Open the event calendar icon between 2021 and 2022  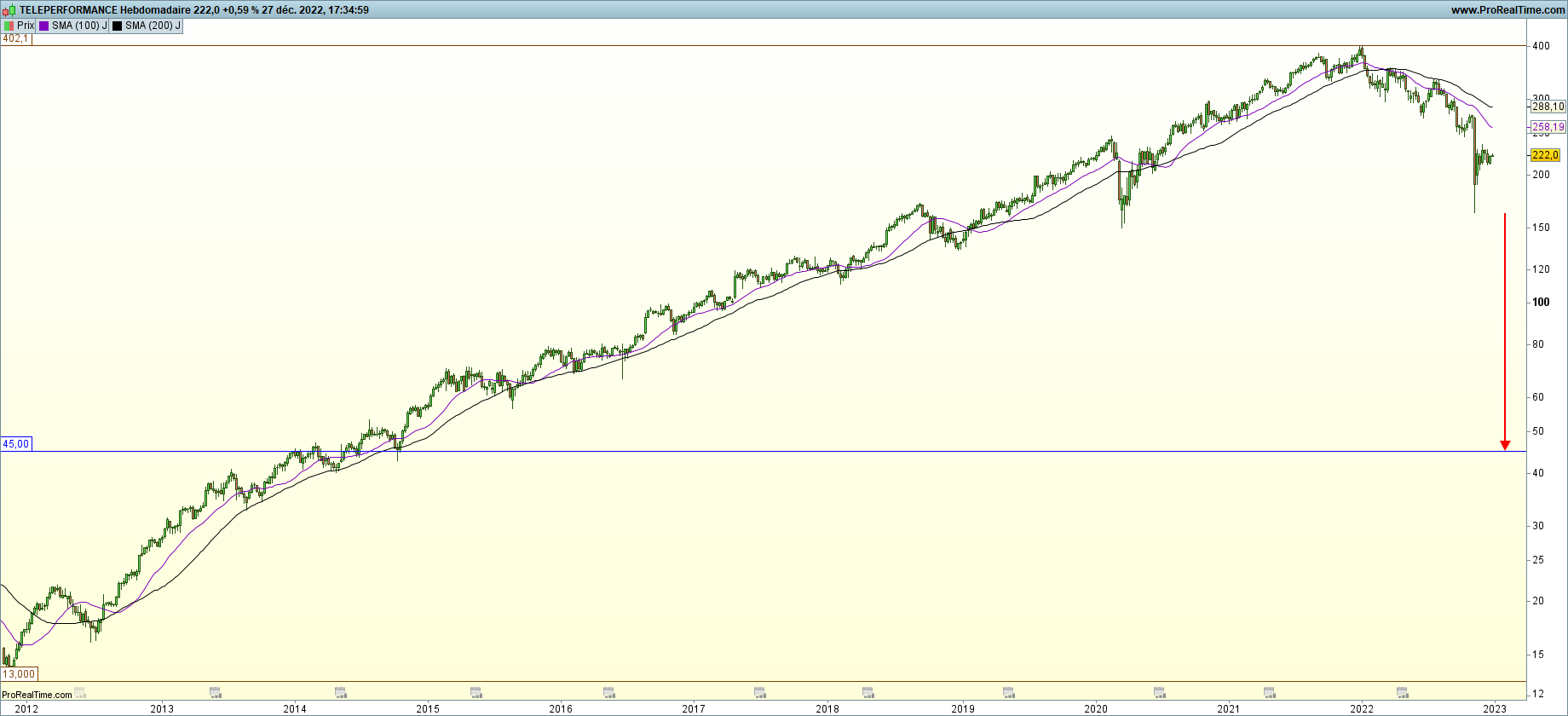point(1270,693)
